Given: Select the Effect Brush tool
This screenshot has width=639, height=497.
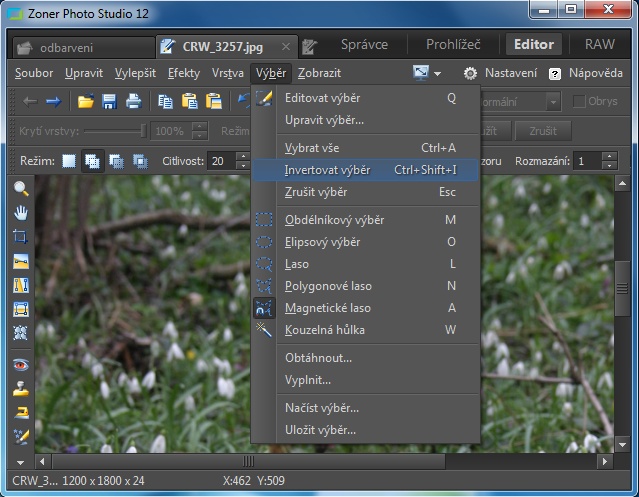Looking at the screenshot, I should [x=21, y=437].
